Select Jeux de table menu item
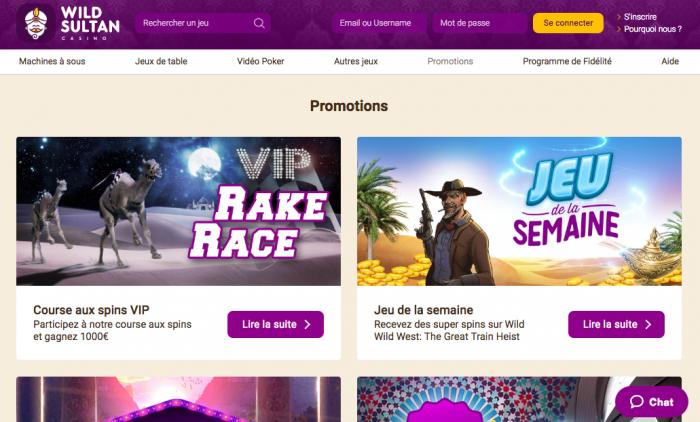Viewport: 700px width, 422px height. [161, 61]
